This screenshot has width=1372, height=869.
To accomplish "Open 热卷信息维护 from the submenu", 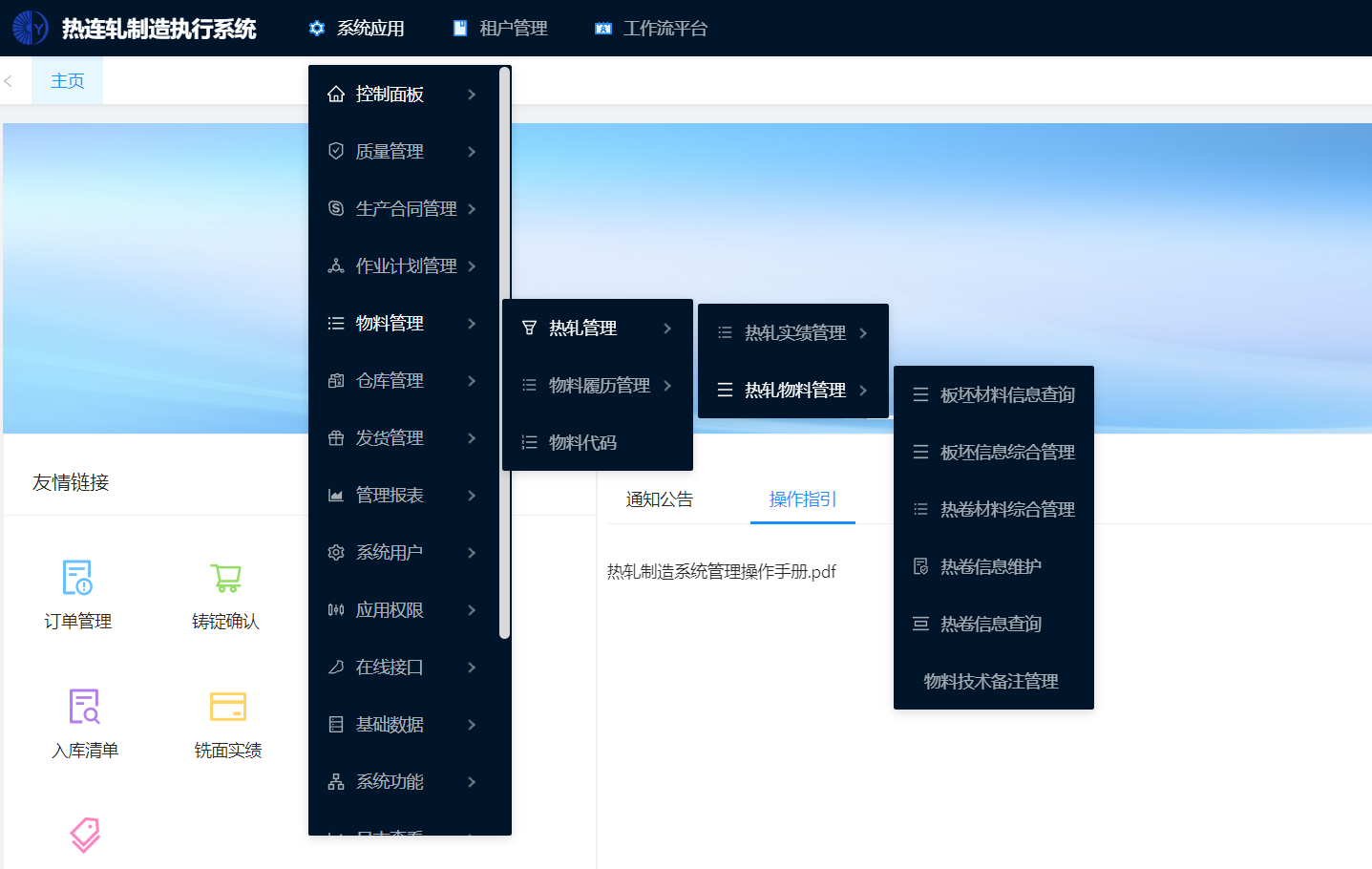I will coord(990,567).
